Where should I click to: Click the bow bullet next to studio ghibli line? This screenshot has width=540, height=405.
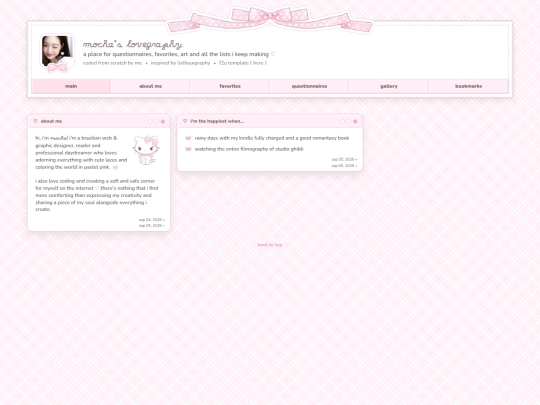pyautogui.click(x=188, y=149)
